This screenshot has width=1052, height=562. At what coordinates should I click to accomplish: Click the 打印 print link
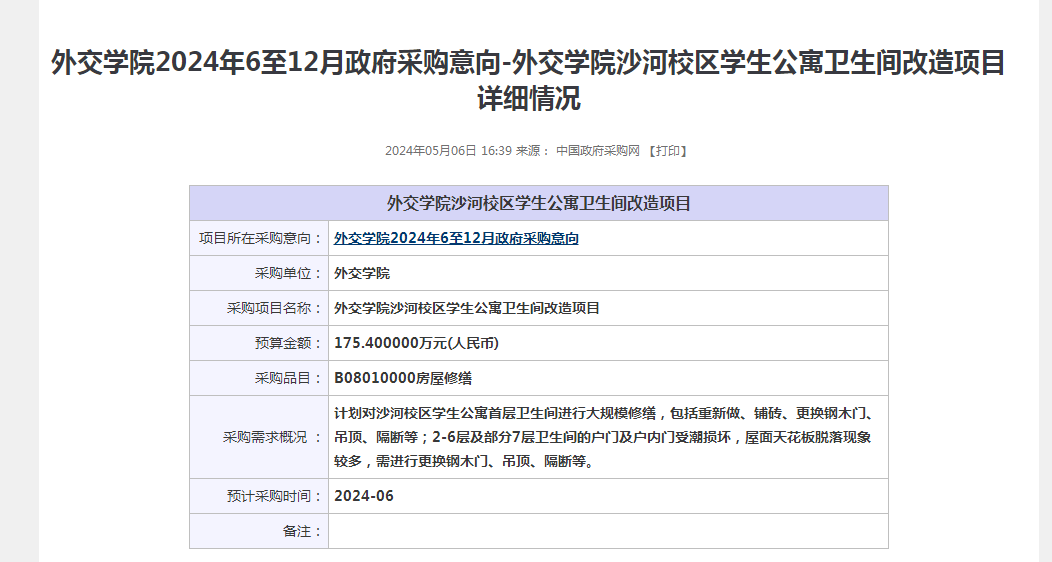coord(667,151)
